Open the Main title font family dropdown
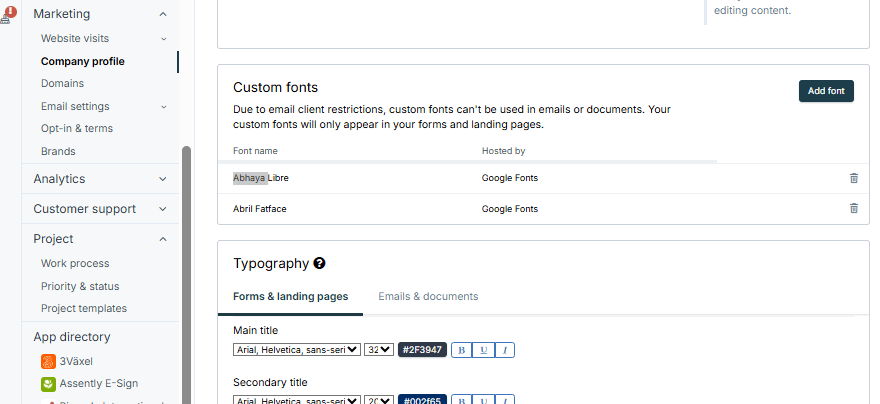Screen dimensions: 880x404 pyautogui.click(x=297, y=350)
